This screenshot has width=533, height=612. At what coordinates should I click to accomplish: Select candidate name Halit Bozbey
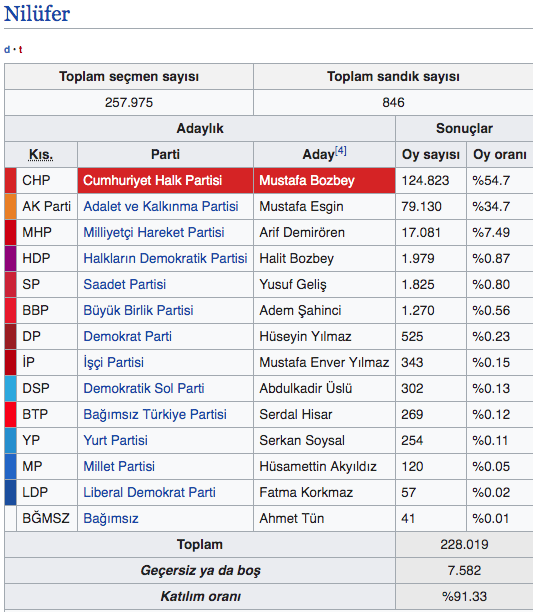(297, 258)
